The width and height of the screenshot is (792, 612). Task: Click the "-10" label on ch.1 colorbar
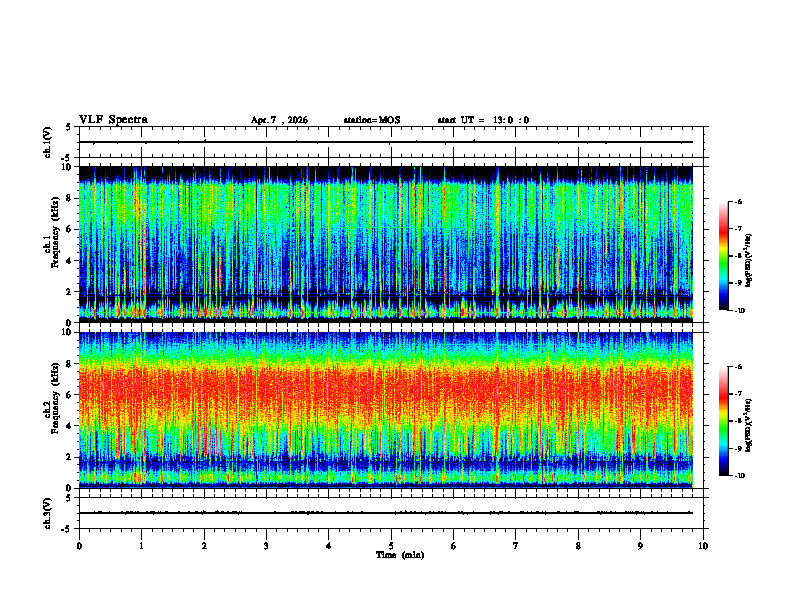[740, 311]
